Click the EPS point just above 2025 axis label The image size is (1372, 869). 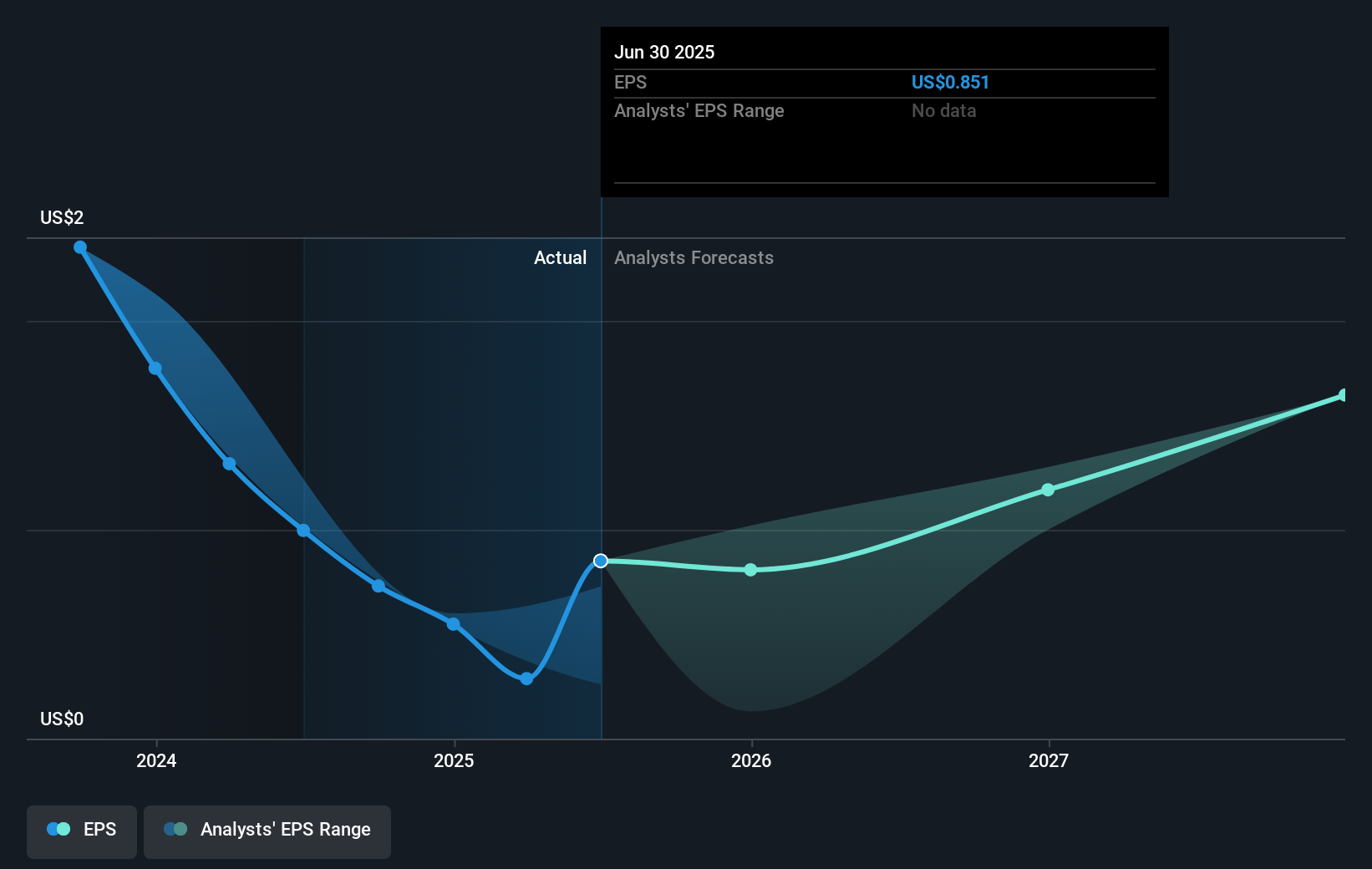453,624
